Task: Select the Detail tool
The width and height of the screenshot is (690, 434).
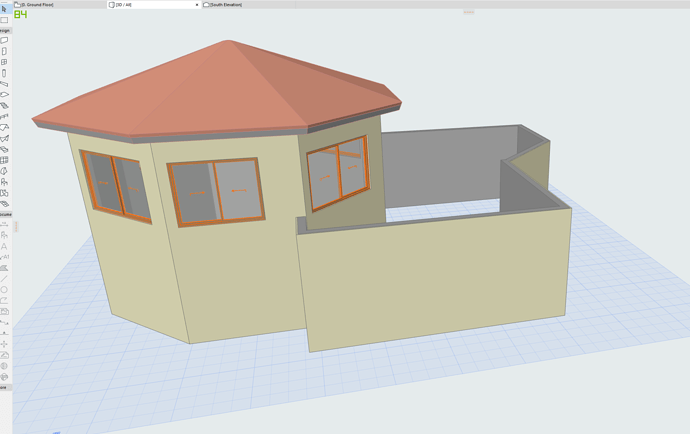Action: click(4, 366)
